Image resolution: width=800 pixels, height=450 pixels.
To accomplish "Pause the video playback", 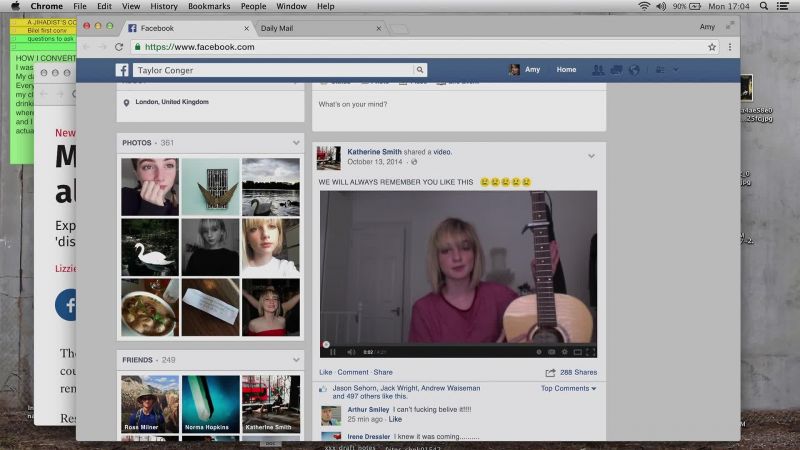I will coord(333,352).
